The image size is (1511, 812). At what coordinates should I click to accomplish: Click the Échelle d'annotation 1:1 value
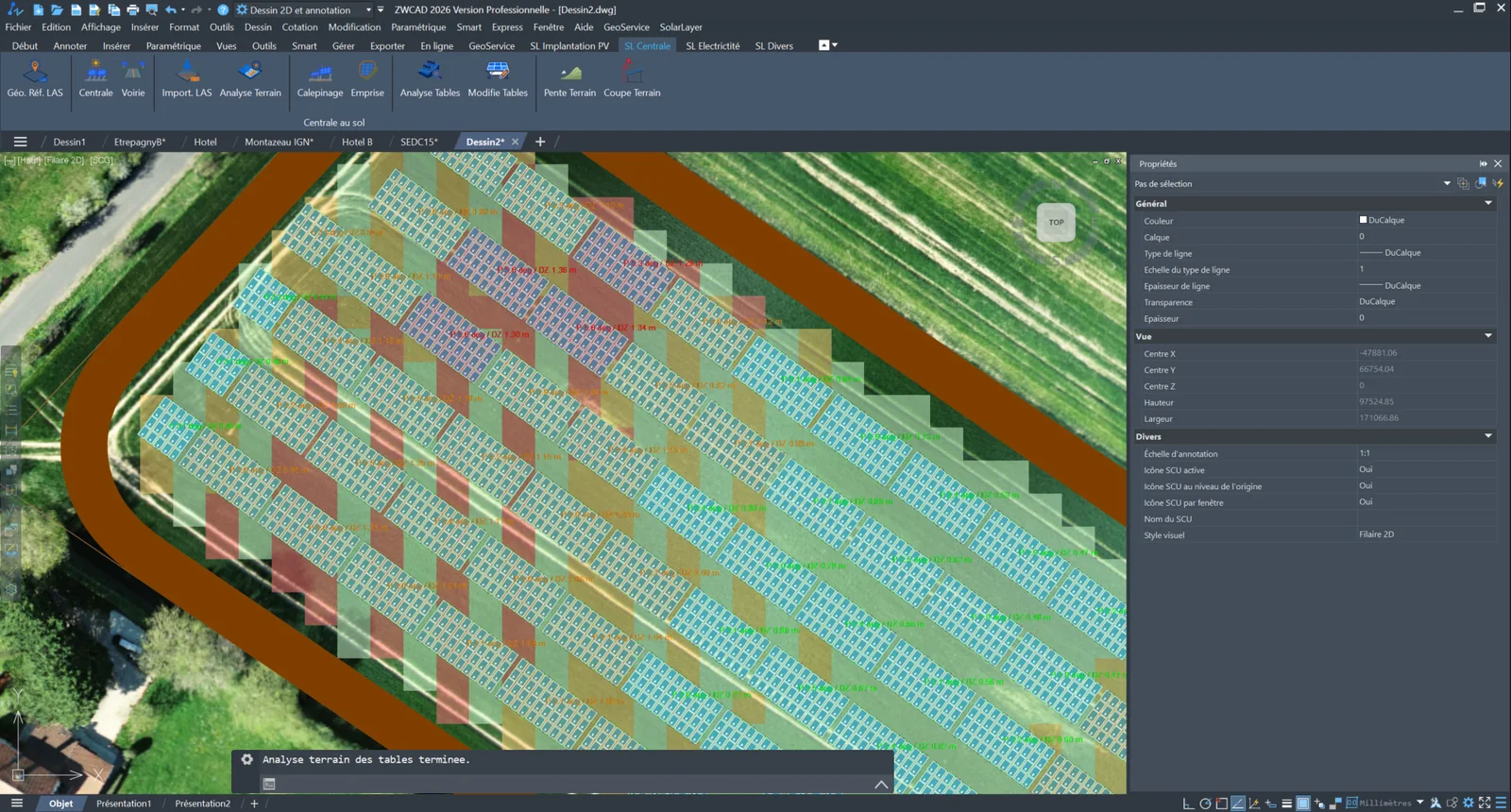[x=1365, y=453]
